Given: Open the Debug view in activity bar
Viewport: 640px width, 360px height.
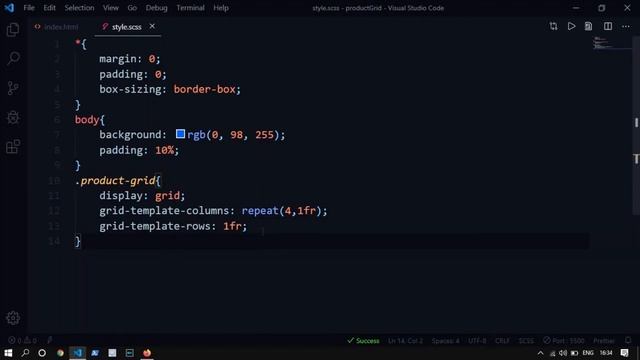Looking at the screenshot, I should tap(13, 118).
